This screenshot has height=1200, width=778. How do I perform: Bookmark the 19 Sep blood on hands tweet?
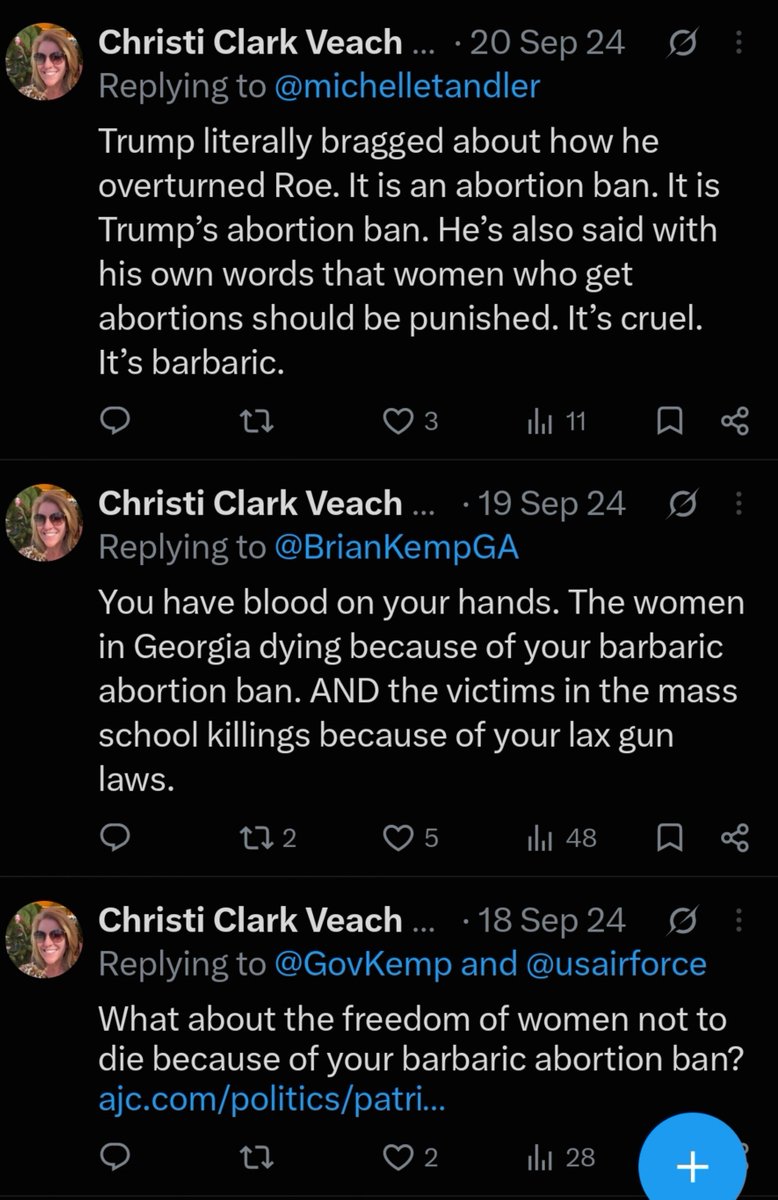click(x=667, y=838)
